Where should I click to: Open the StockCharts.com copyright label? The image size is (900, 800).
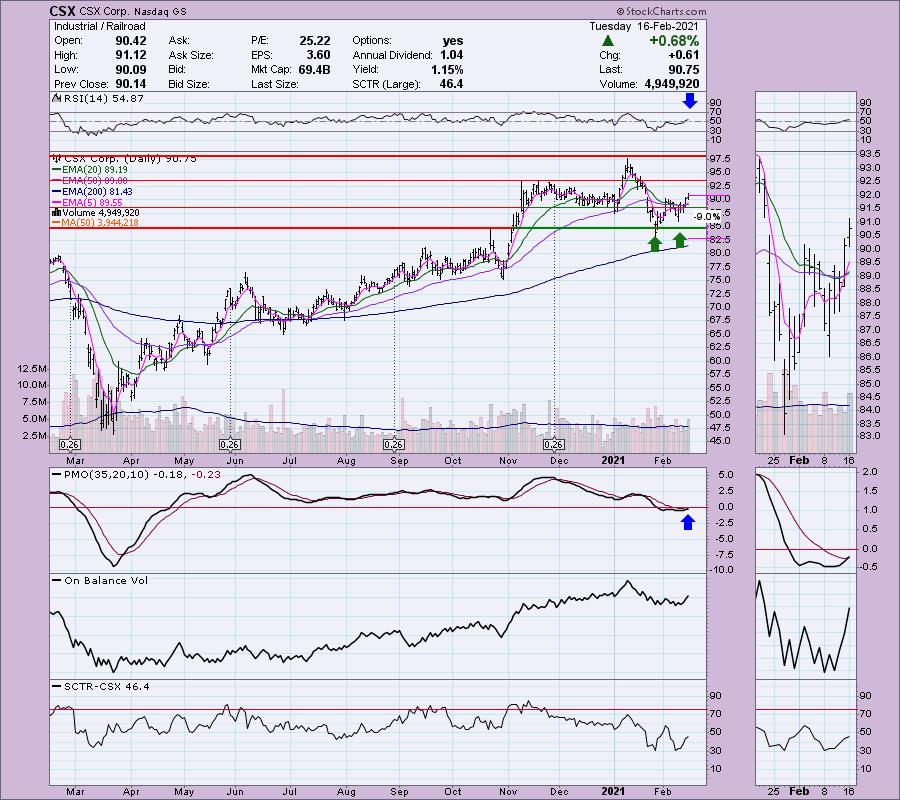click(662, 11)
